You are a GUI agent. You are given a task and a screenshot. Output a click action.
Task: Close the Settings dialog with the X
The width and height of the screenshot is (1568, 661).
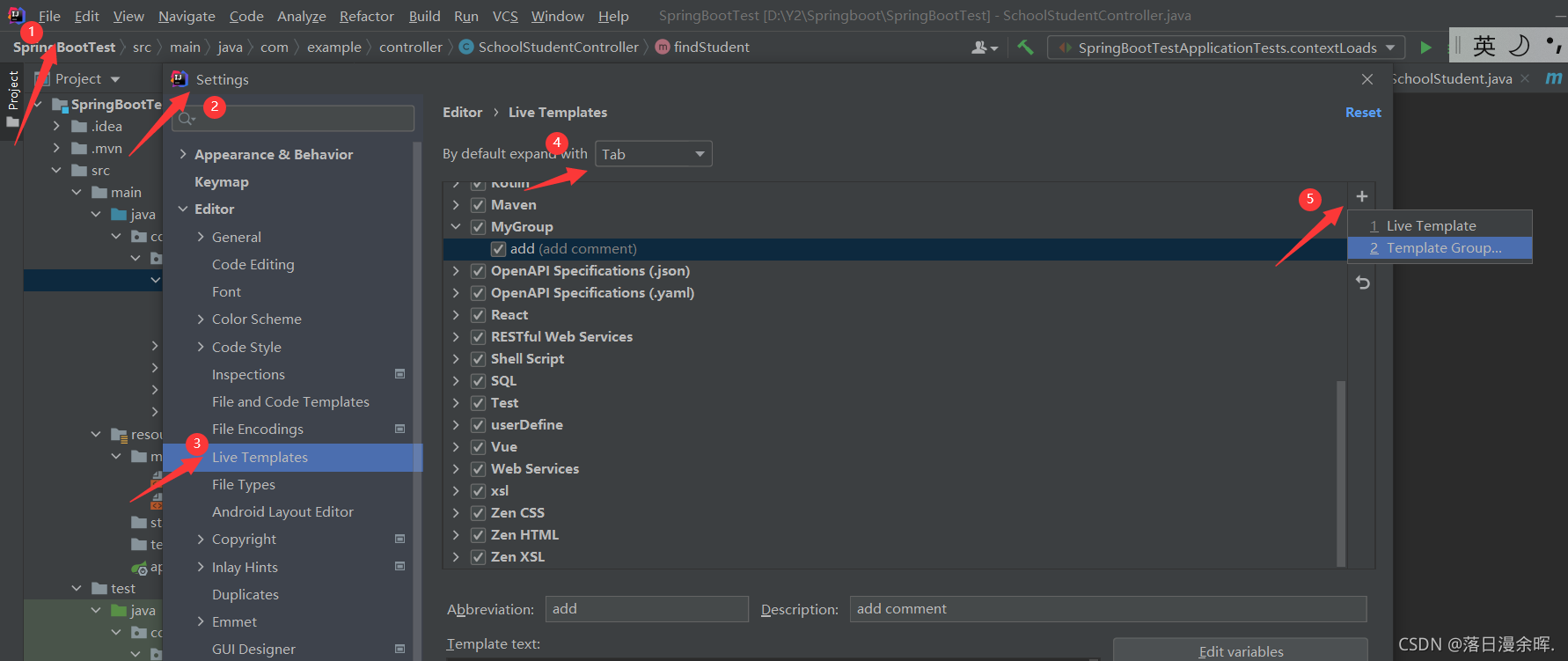point(1367,79)
